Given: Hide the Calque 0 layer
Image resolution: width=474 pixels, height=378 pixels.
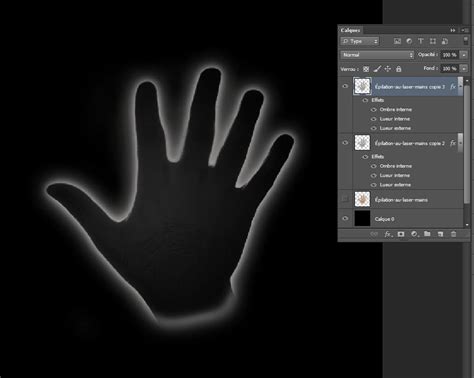Looking at the screenshot, I should [345, 219].
